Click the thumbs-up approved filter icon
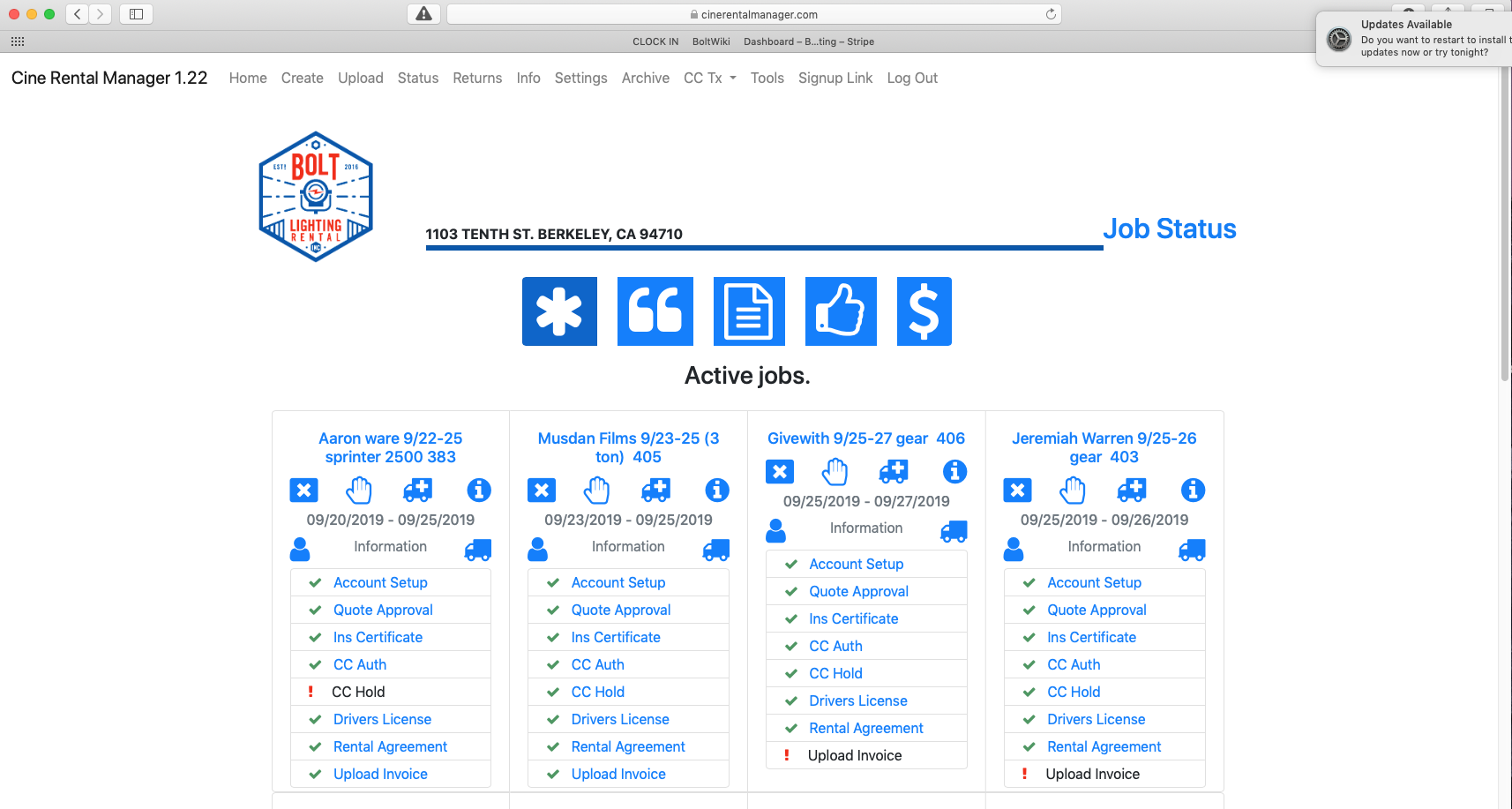The width and height of the screenshot is (1512, 809). pos(841,311)
